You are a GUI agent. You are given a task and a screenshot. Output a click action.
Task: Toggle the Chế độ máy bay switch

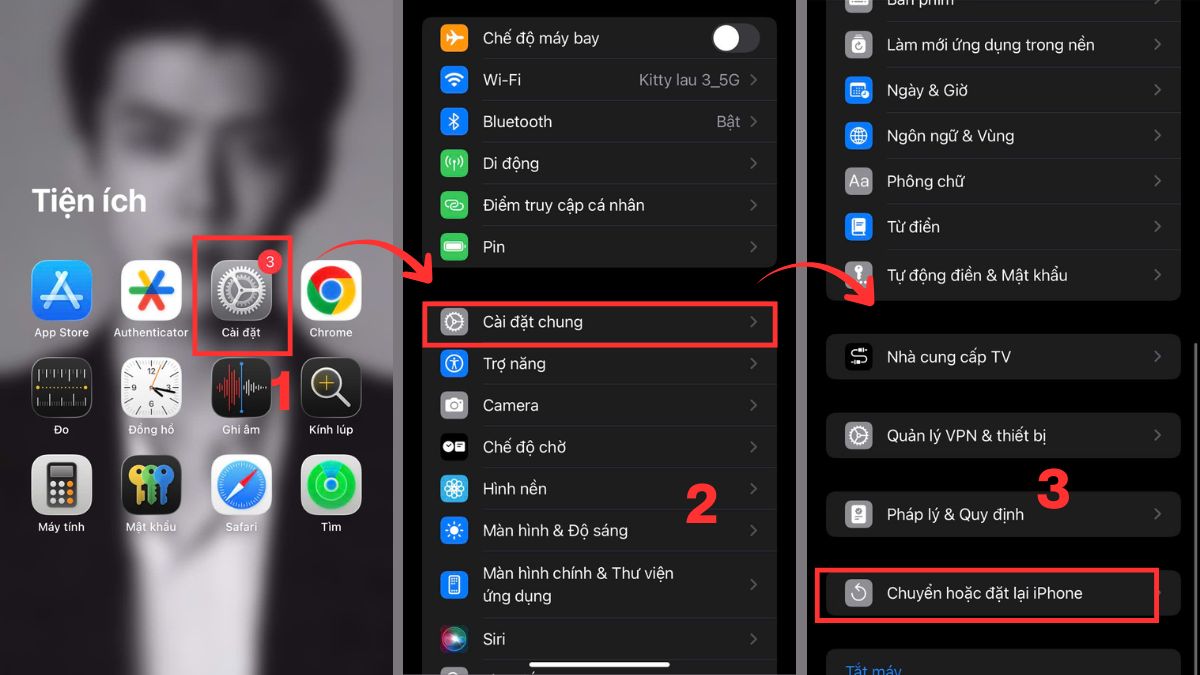[x=735, y=38]
